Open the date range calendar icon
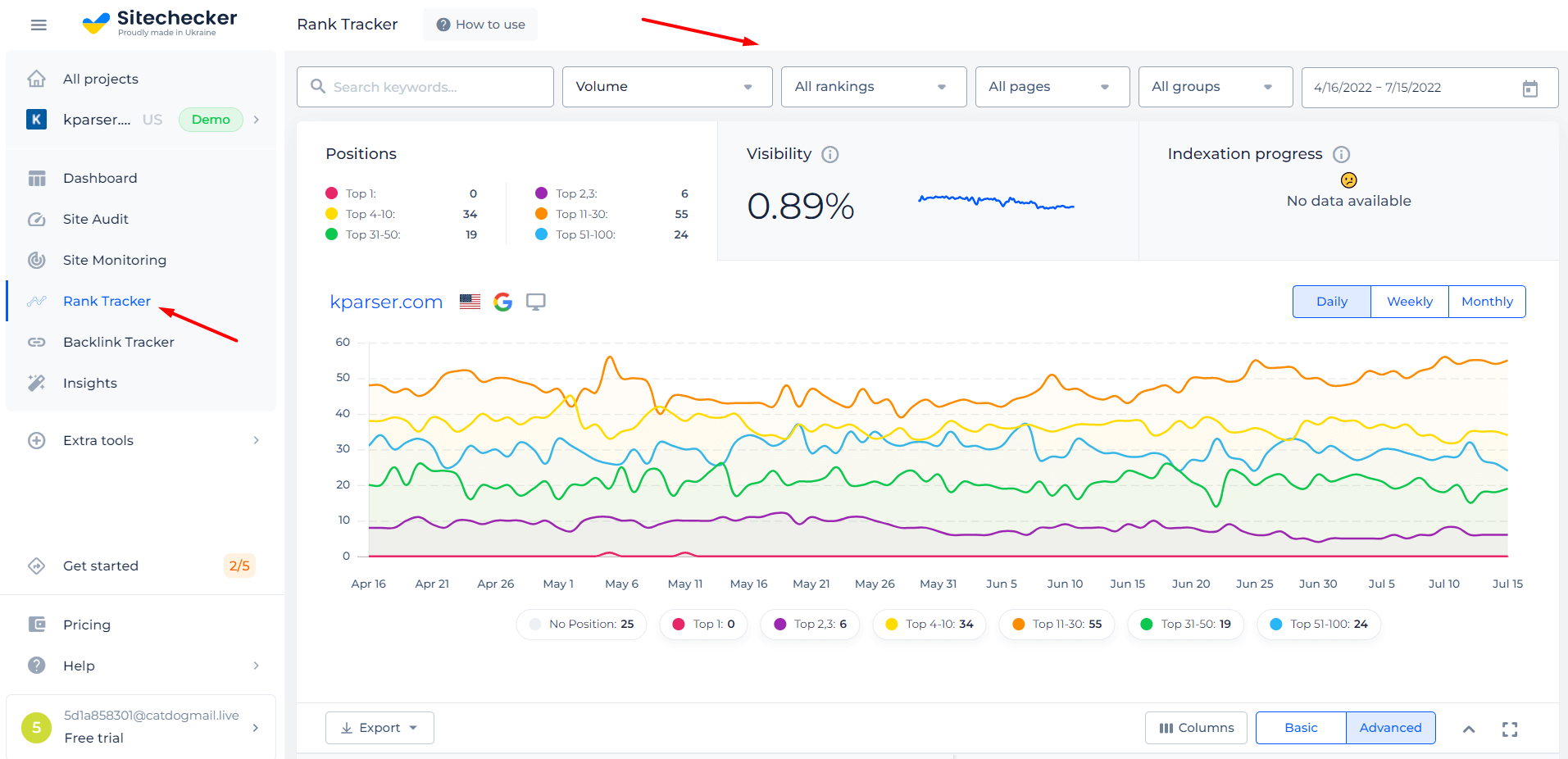This screenshot has width=1568, height=759. point(1530,88)
